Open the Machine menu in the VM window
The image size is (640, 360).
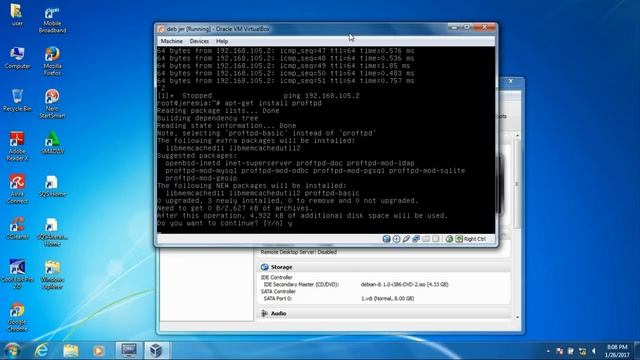click(171, 41)
